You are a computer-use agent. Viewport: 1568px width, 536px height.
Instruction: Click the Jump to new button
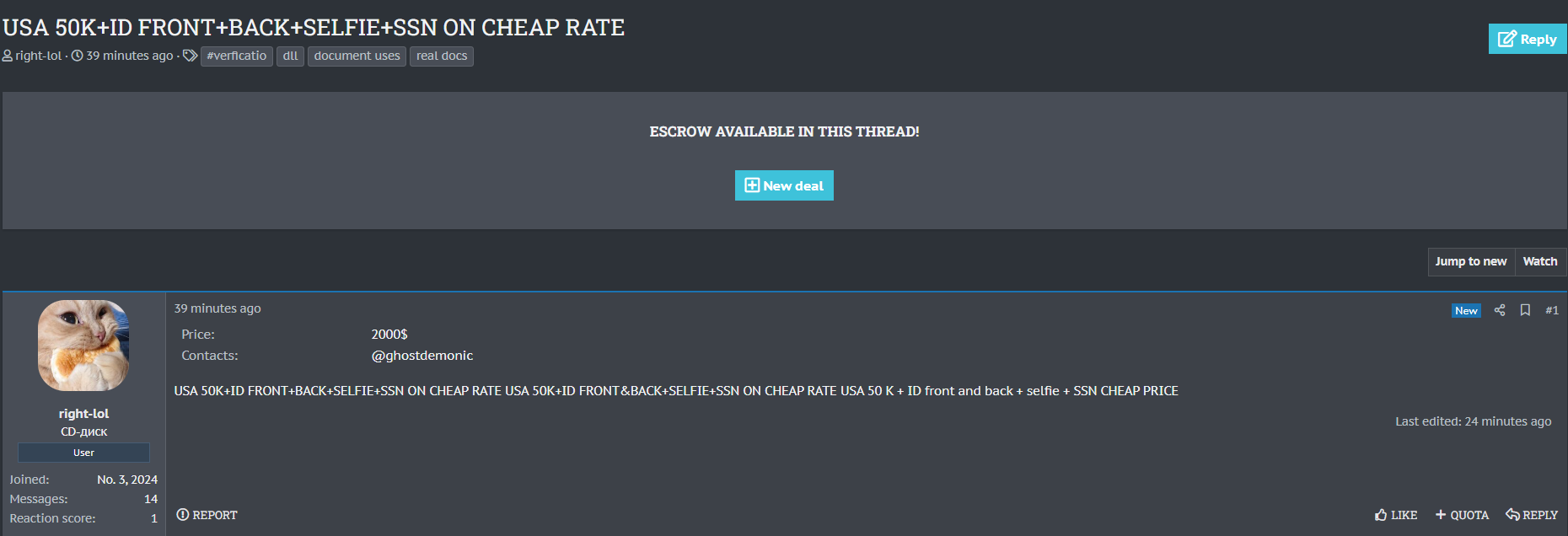(1470, 261)
